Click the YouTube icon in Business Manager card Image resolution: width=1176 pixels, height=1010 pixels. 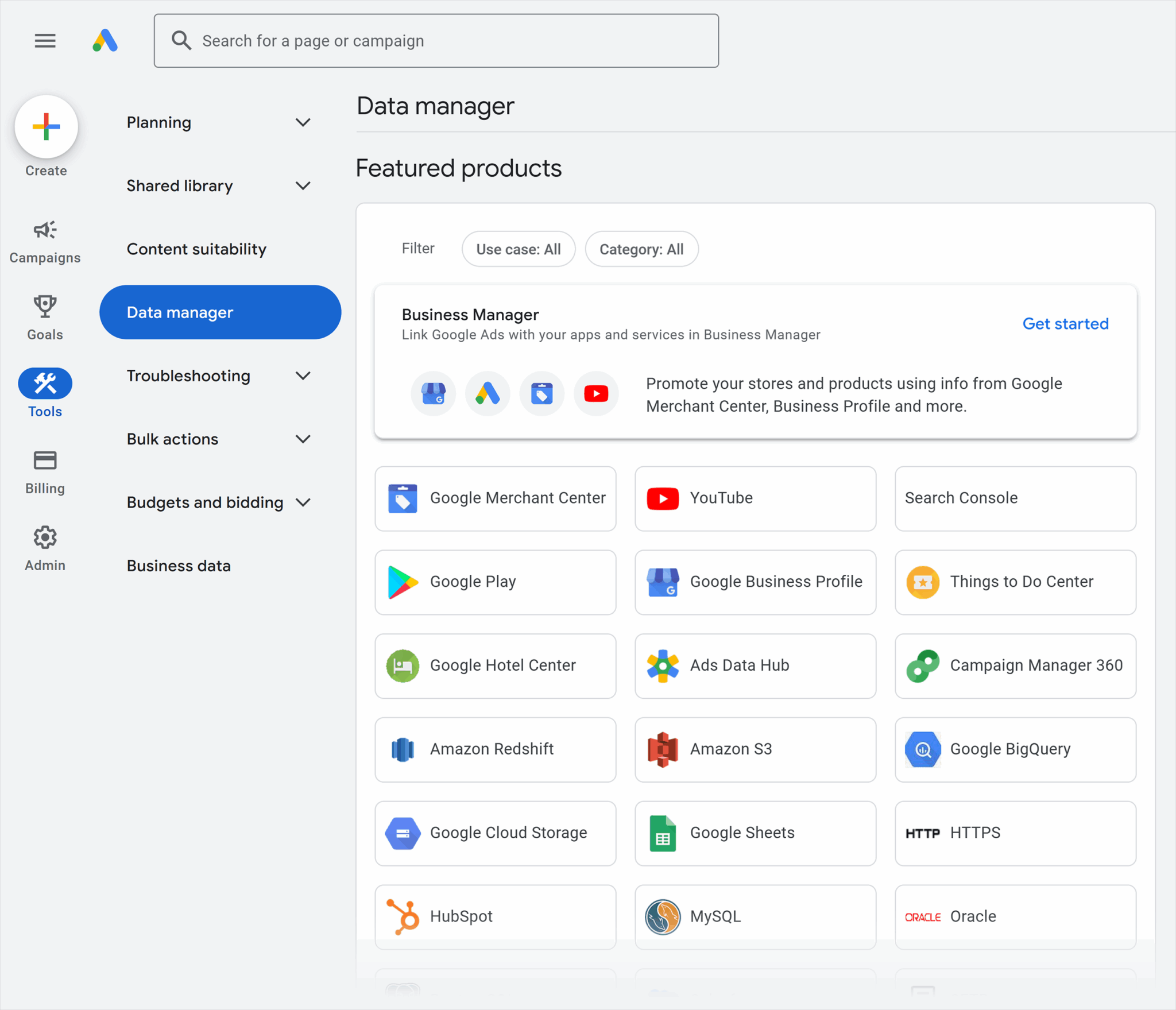coord(596,394)
